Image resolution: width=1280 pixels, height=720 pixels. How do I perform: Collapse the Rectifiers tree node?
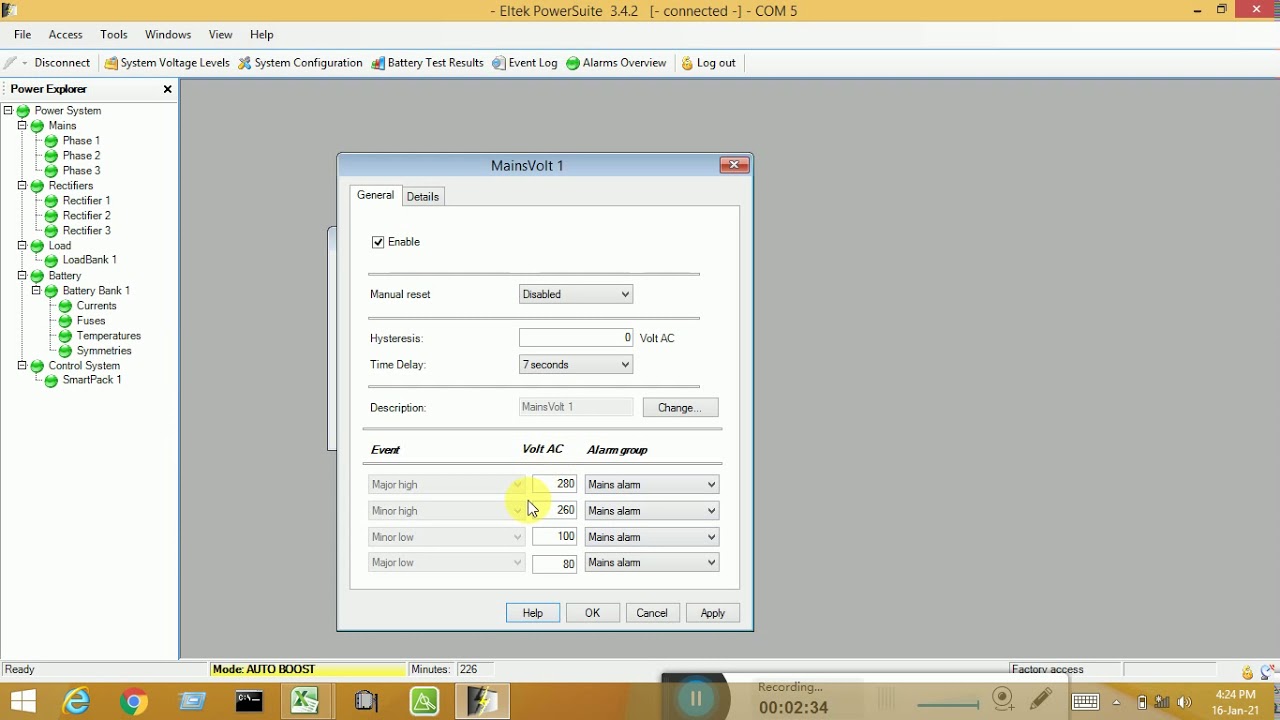click(x=22, y=185)
